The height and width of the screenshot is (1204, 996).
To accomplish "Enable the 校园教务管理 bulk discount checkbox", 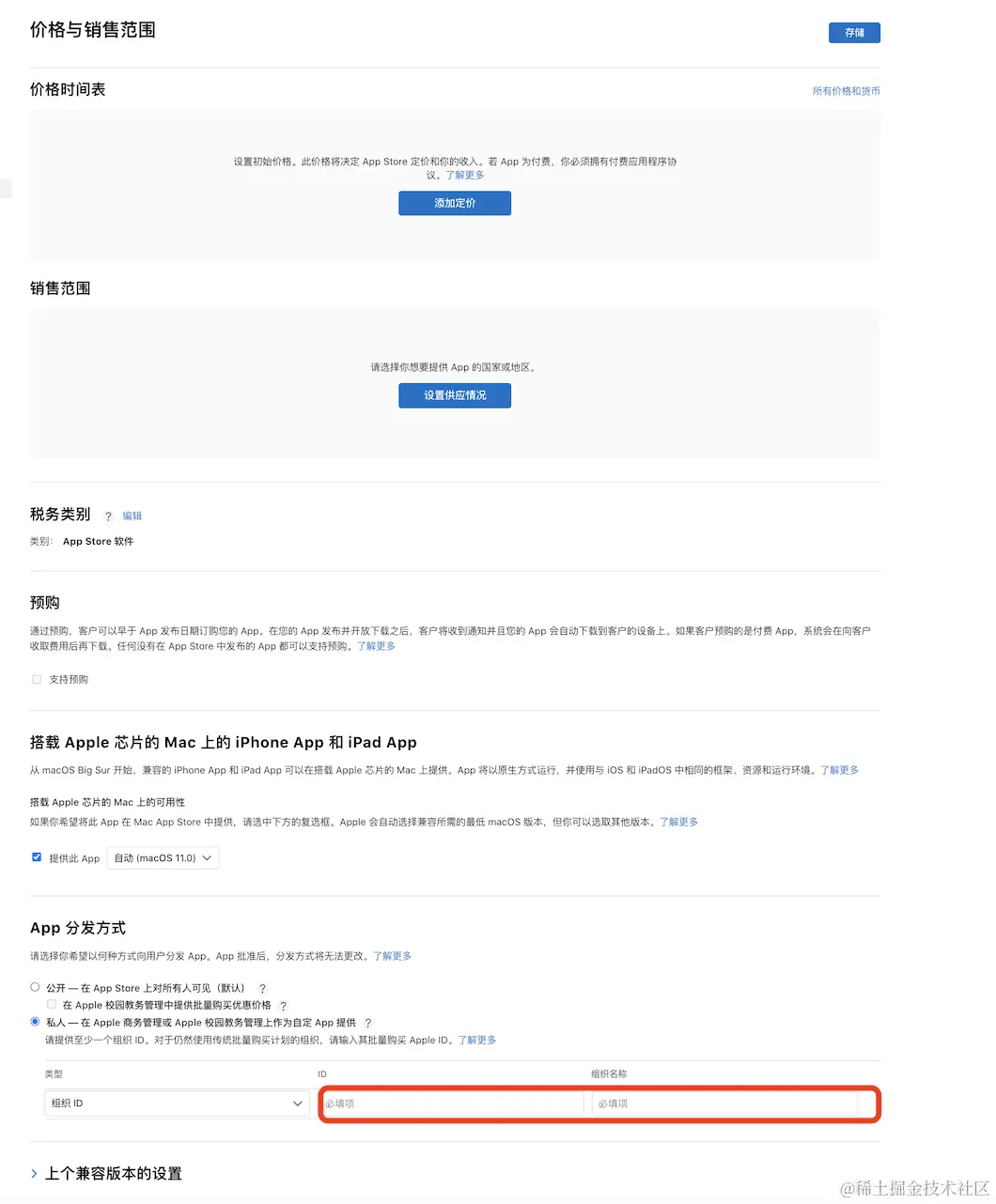I will point(52,1004).
